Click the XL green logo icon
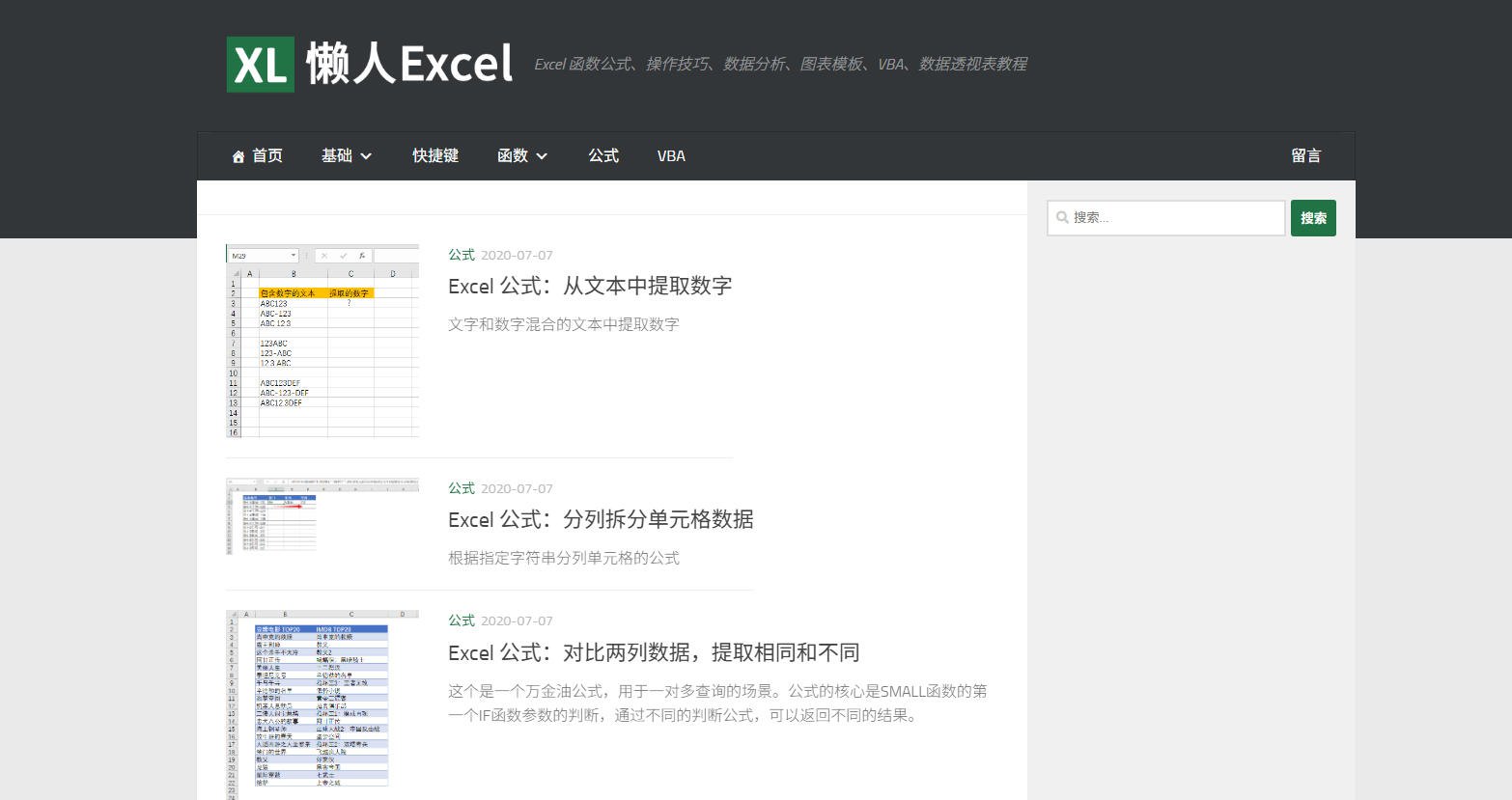Screen dimensions: 1512x800 click(261, 65)
